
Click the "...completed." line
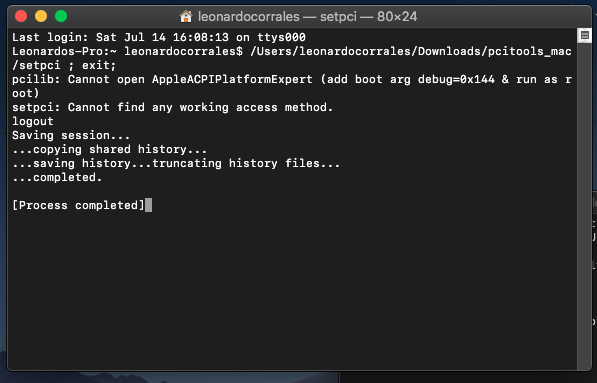(57, 177)
